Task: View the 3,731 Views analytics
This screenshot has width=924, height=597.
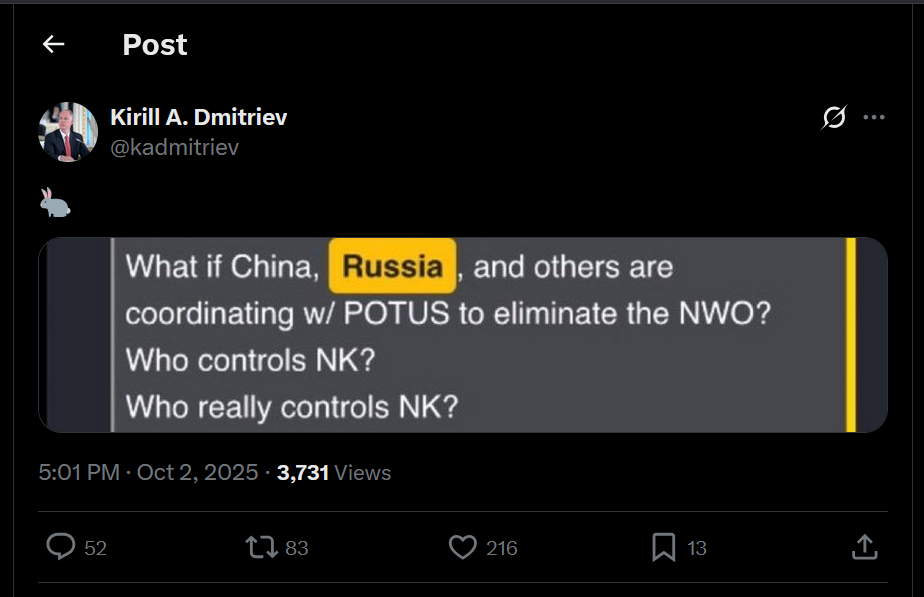Action: 334,472
